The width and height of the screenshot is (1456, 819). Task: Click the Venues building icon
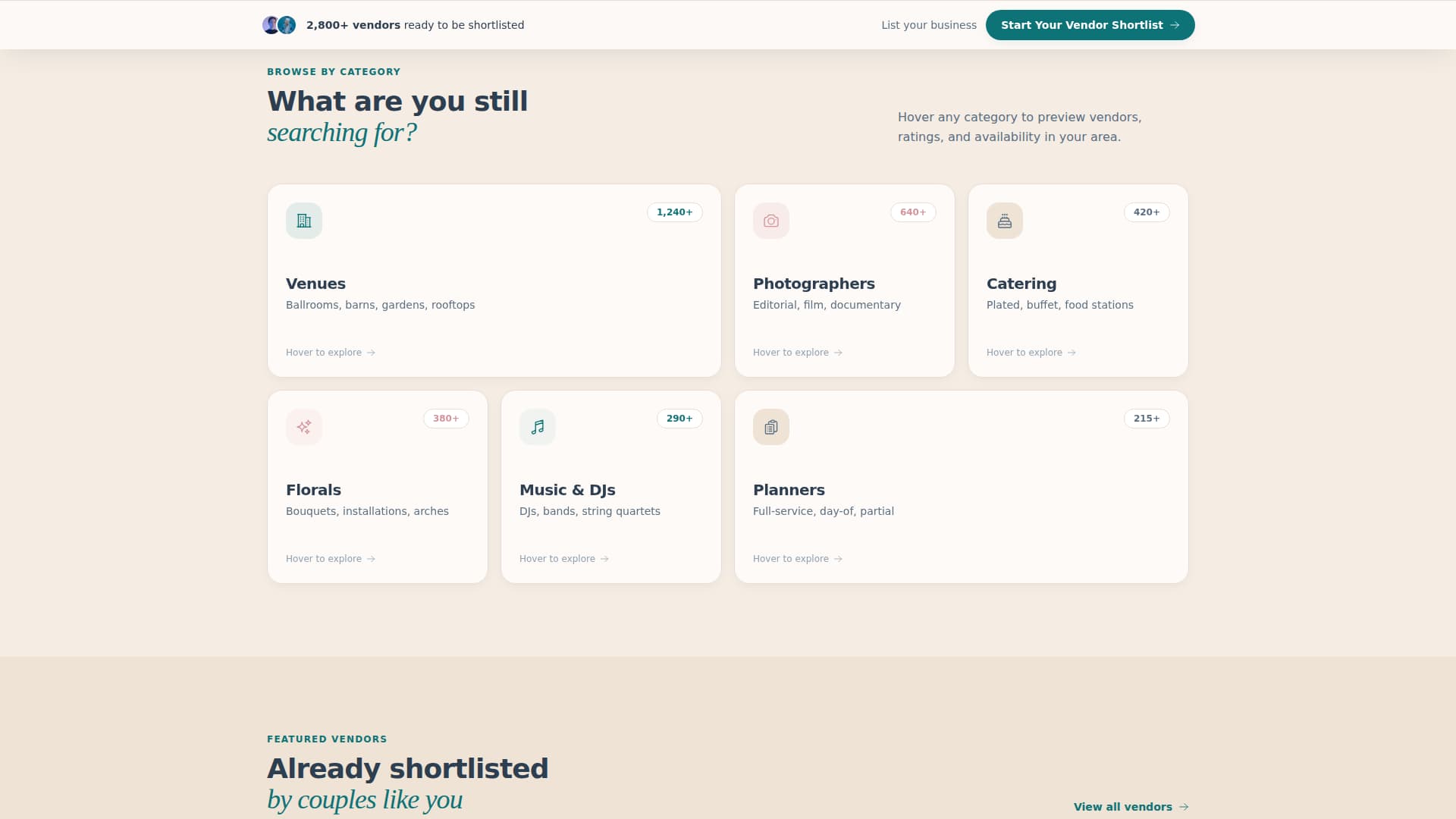point(304,221)
